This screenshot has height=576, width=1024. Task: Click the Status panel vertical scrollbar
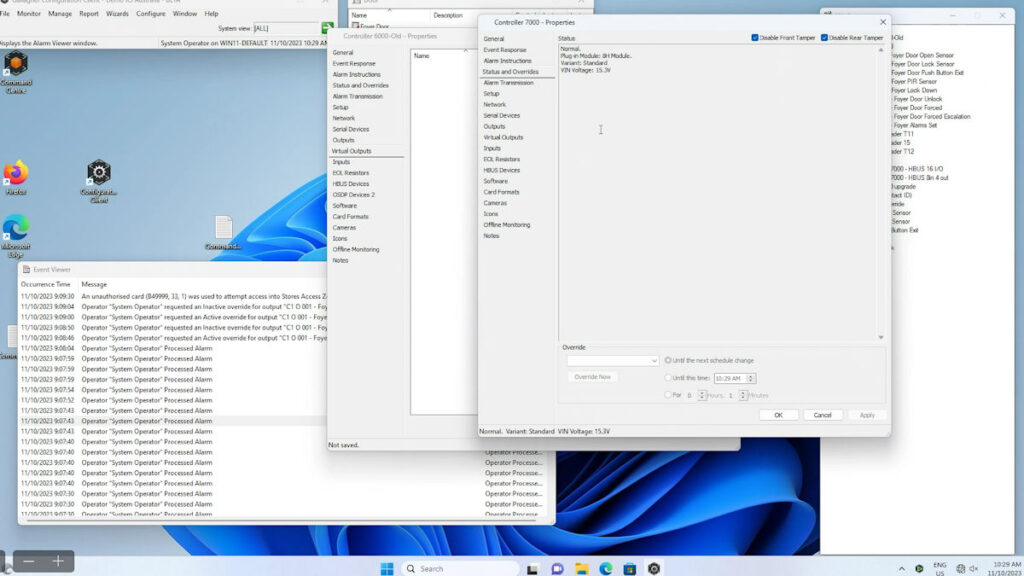coord(881,190)
